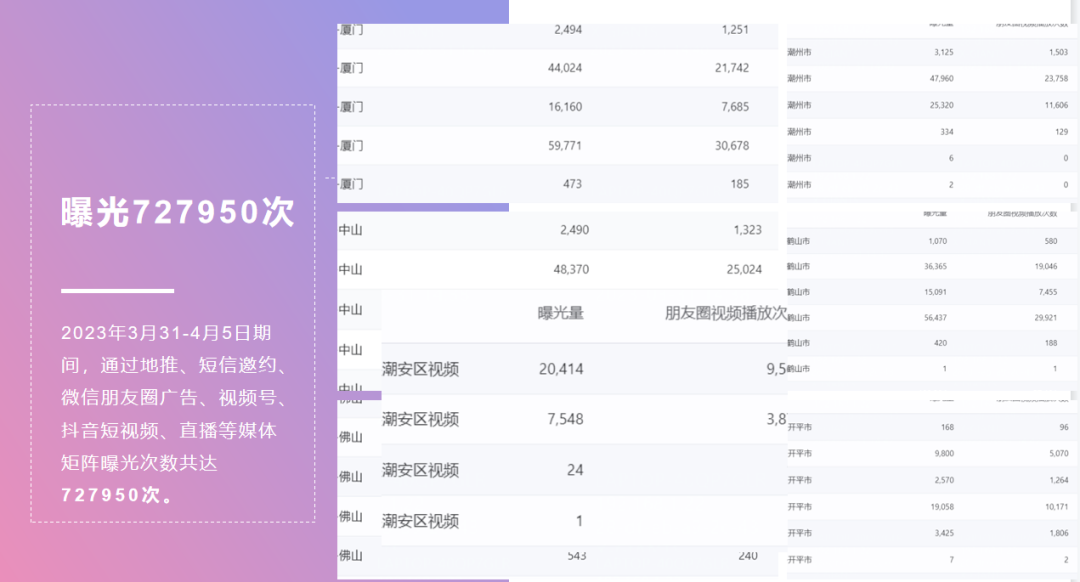Screen dimensions: 1080x582
Task: Click the large 曝光量 column header
Action: click(x=561, y=313)
